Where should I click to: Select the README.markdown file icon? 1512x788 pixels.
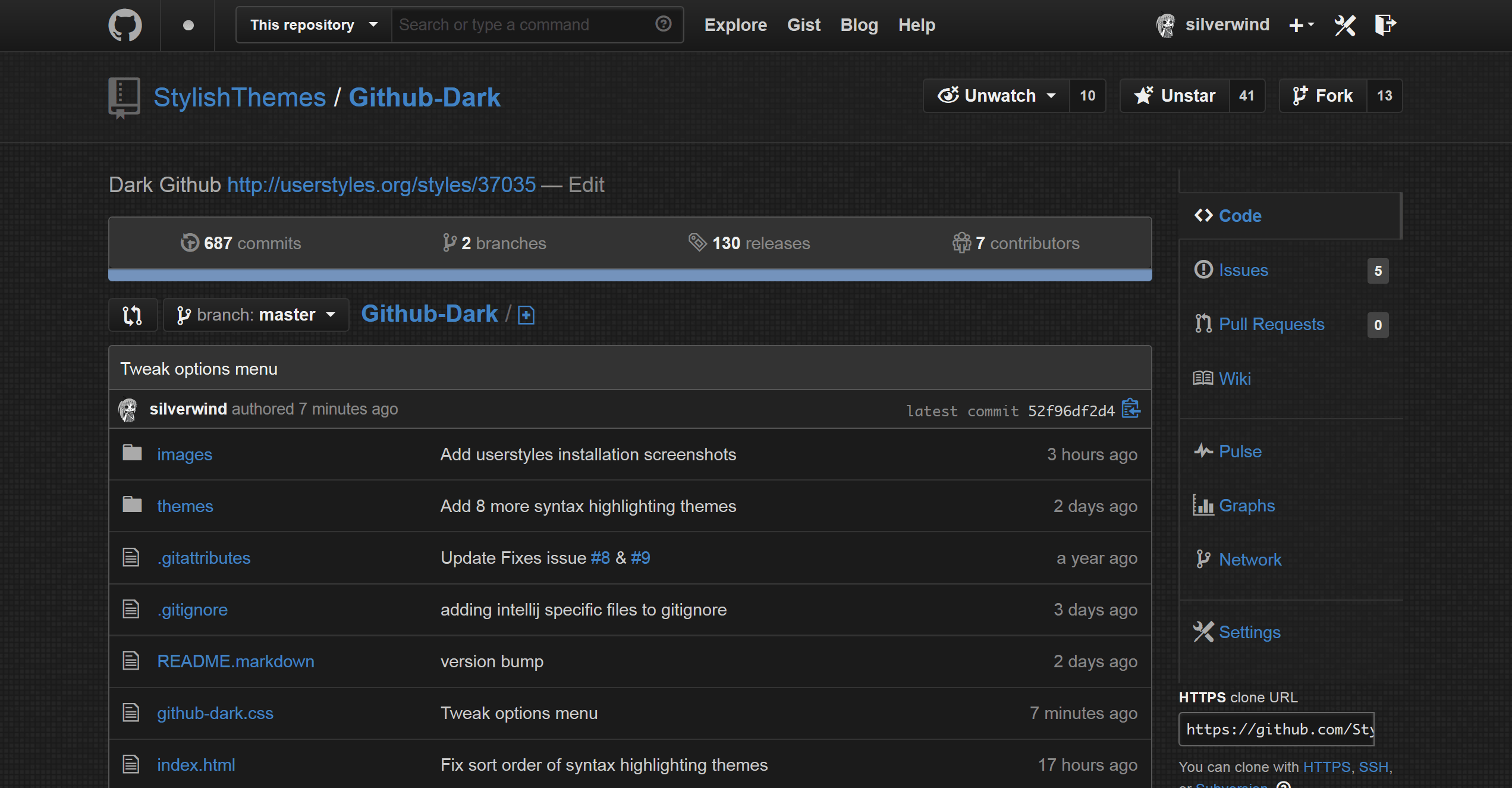[131, 661]
